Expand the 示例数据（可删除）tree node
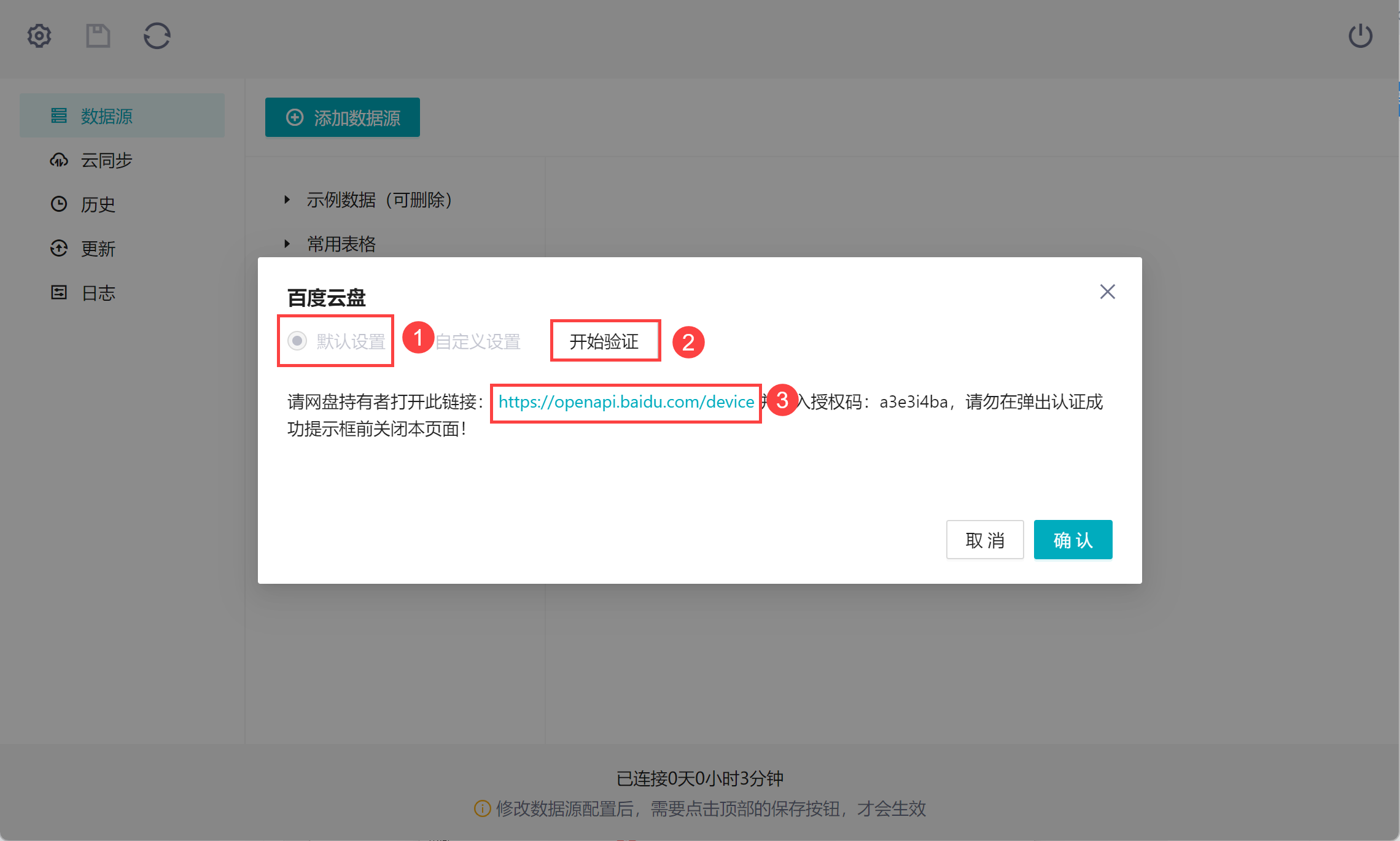Viewport: 1400px width, 841px height. pos(287,200)
